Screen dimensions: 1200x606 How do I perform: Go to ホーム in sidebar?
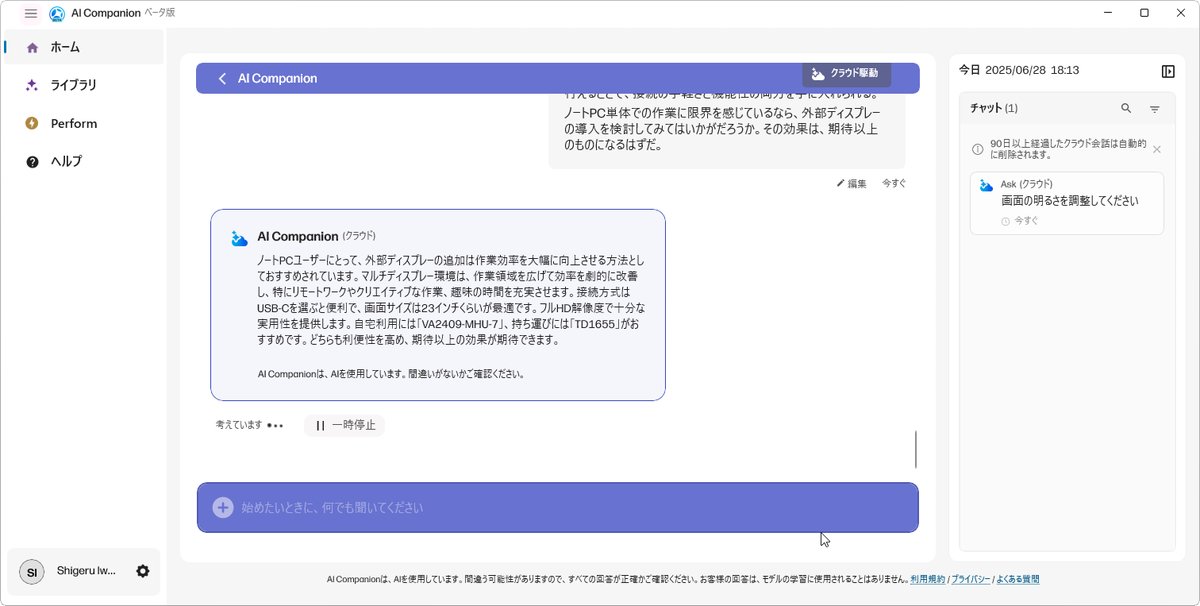point(84,47)
